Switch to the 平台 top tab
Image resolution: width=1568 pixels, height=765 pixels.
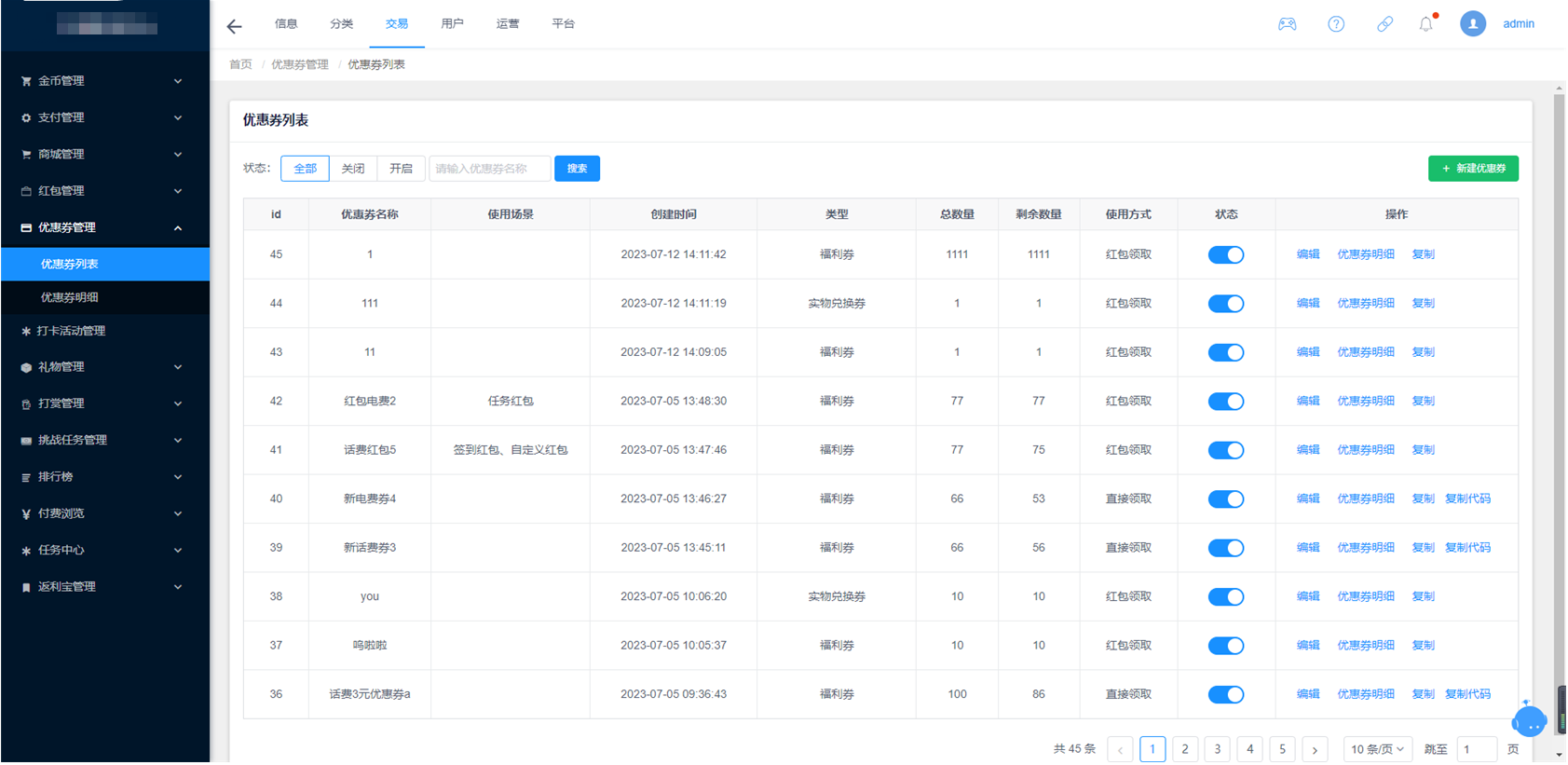[x=563, y=24]
